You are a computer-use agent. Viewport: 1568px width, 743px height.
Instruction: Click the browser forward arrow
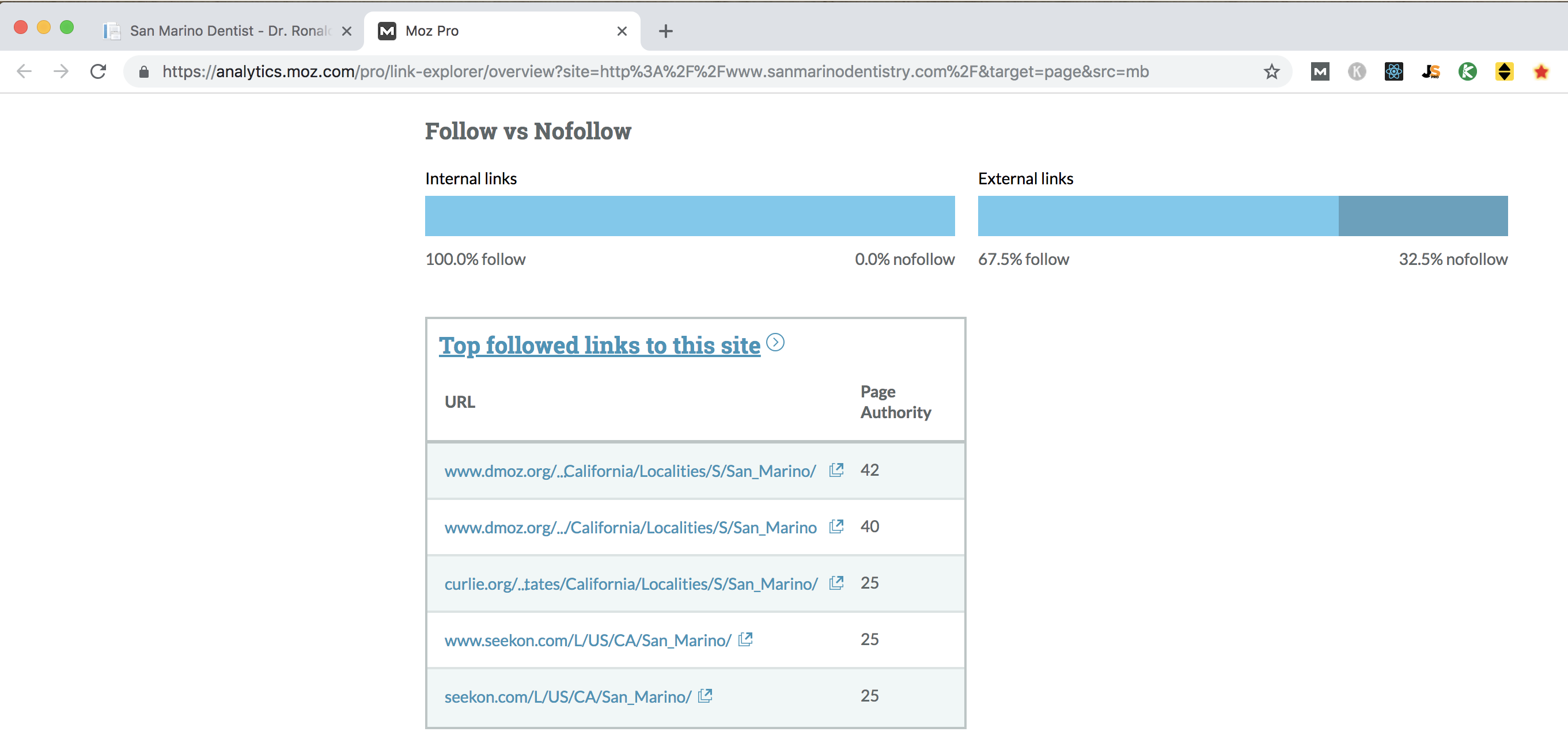61,71
